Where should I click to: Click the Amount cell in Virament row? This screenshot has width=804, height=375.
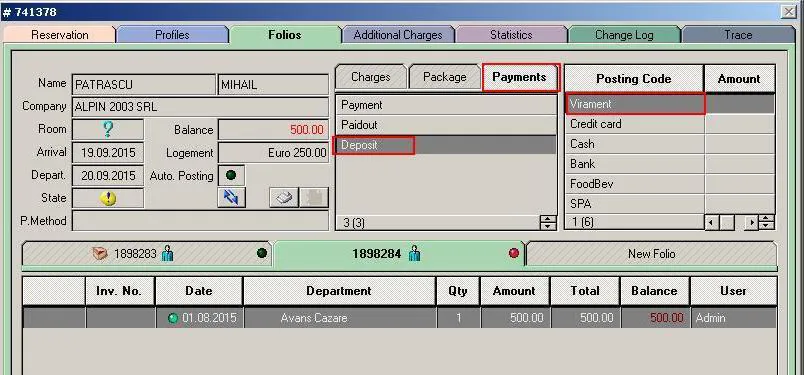(x=739, y=104)
